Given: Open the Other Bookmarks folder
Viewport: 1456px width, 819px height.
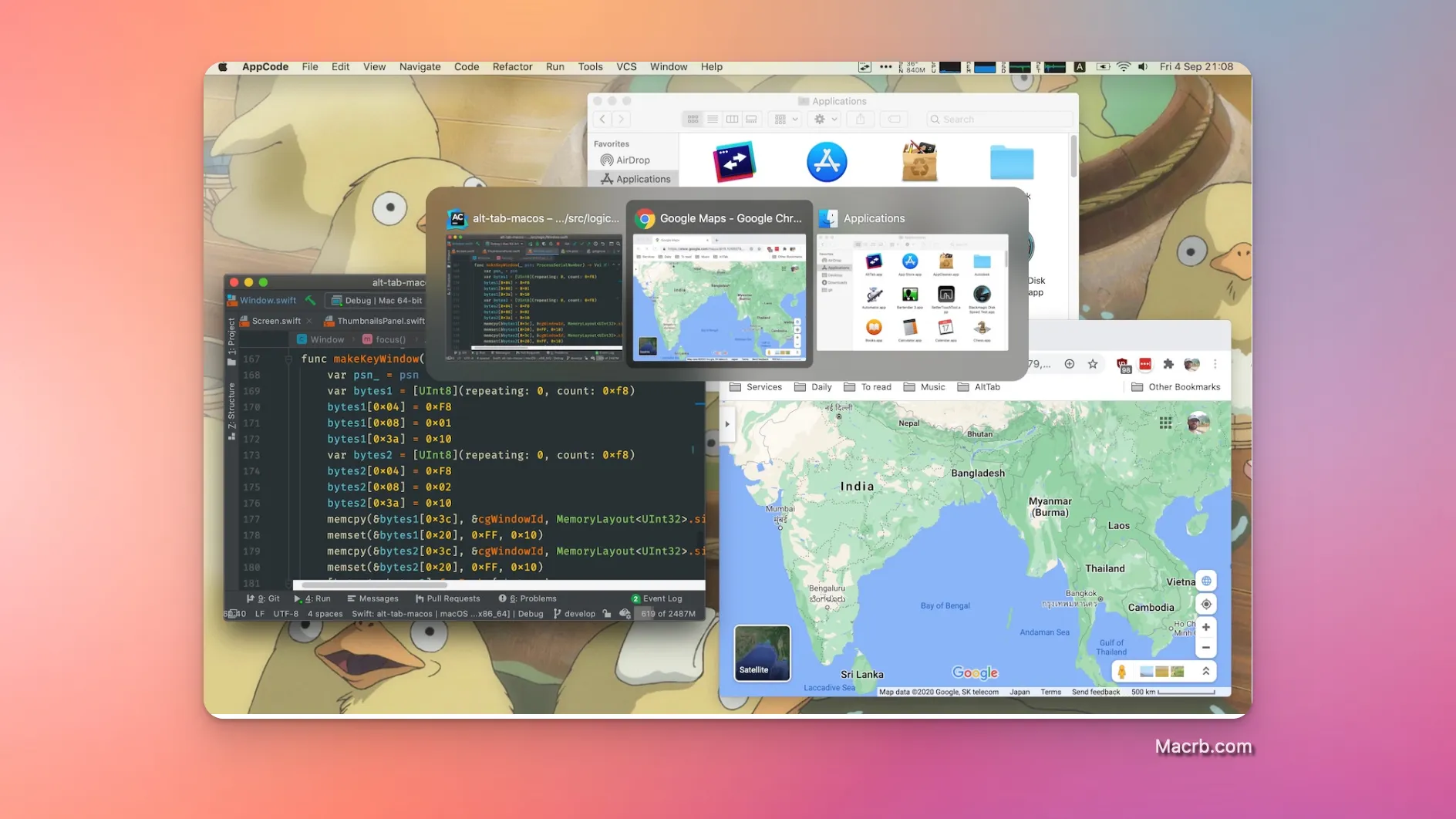Looking at the screenshot, I should click(x=1176, y=387).
